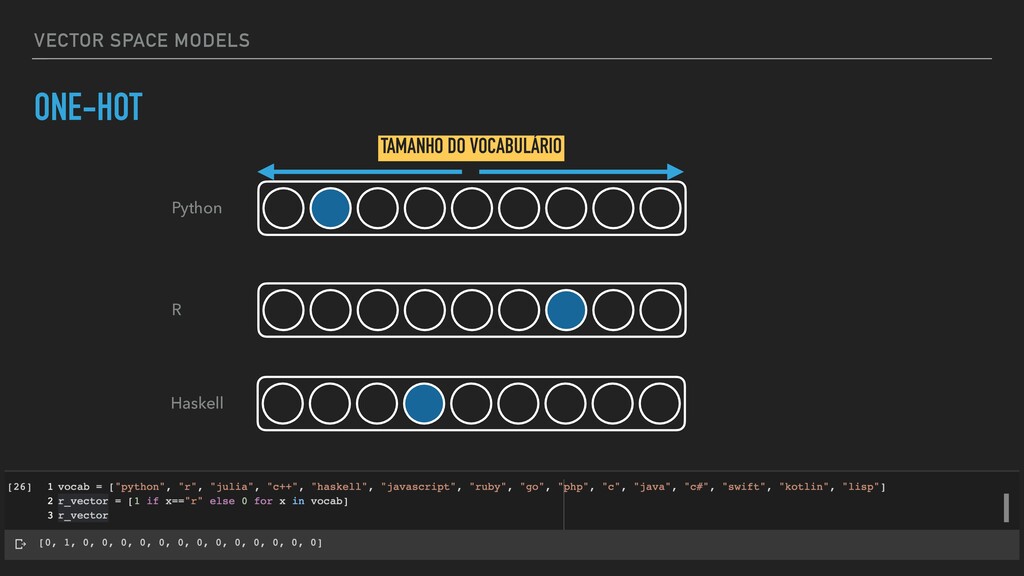Screen dimensions: 1024x576
Task: Click the ONE-HOT heading
Action: coord(88,107)
